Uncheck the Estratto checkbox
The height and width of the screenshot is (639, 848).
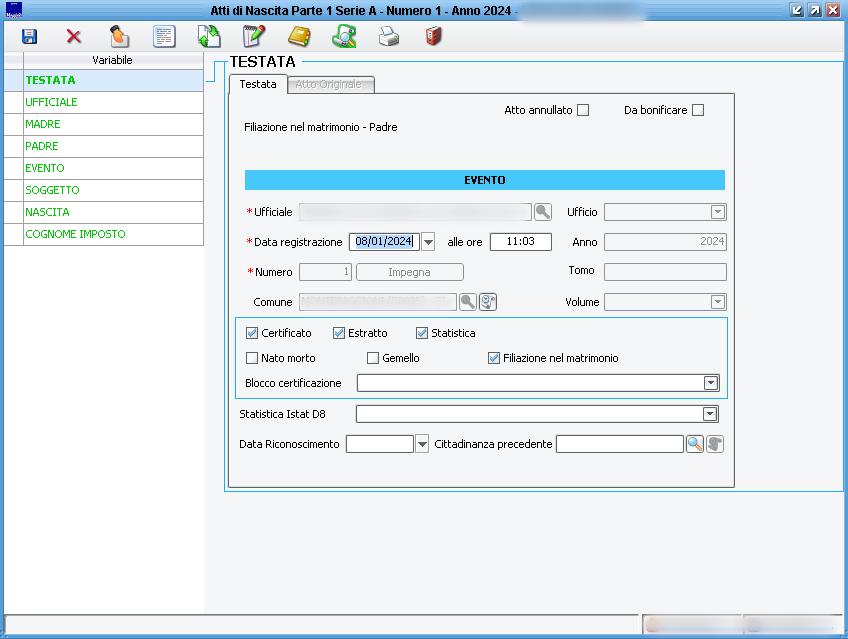click(339, 333)
